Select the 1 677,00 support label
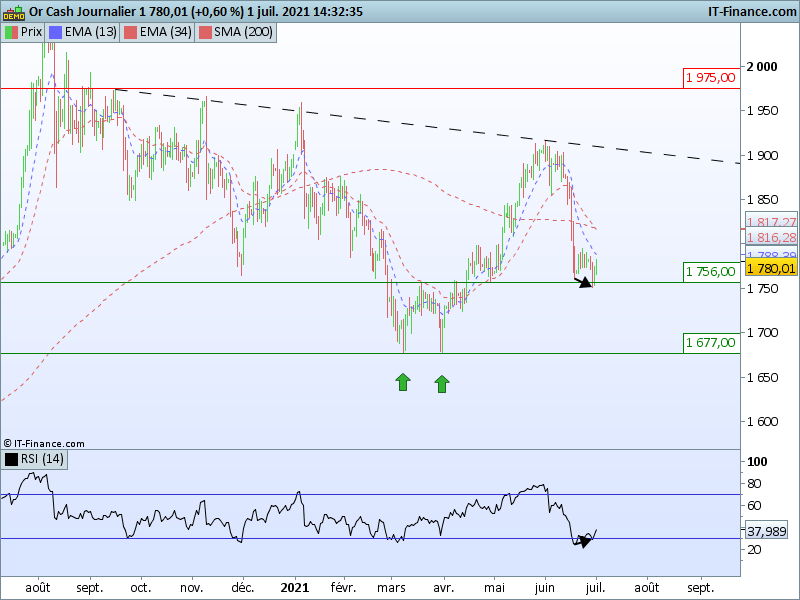The image size is (800, 600). (710, 342)
